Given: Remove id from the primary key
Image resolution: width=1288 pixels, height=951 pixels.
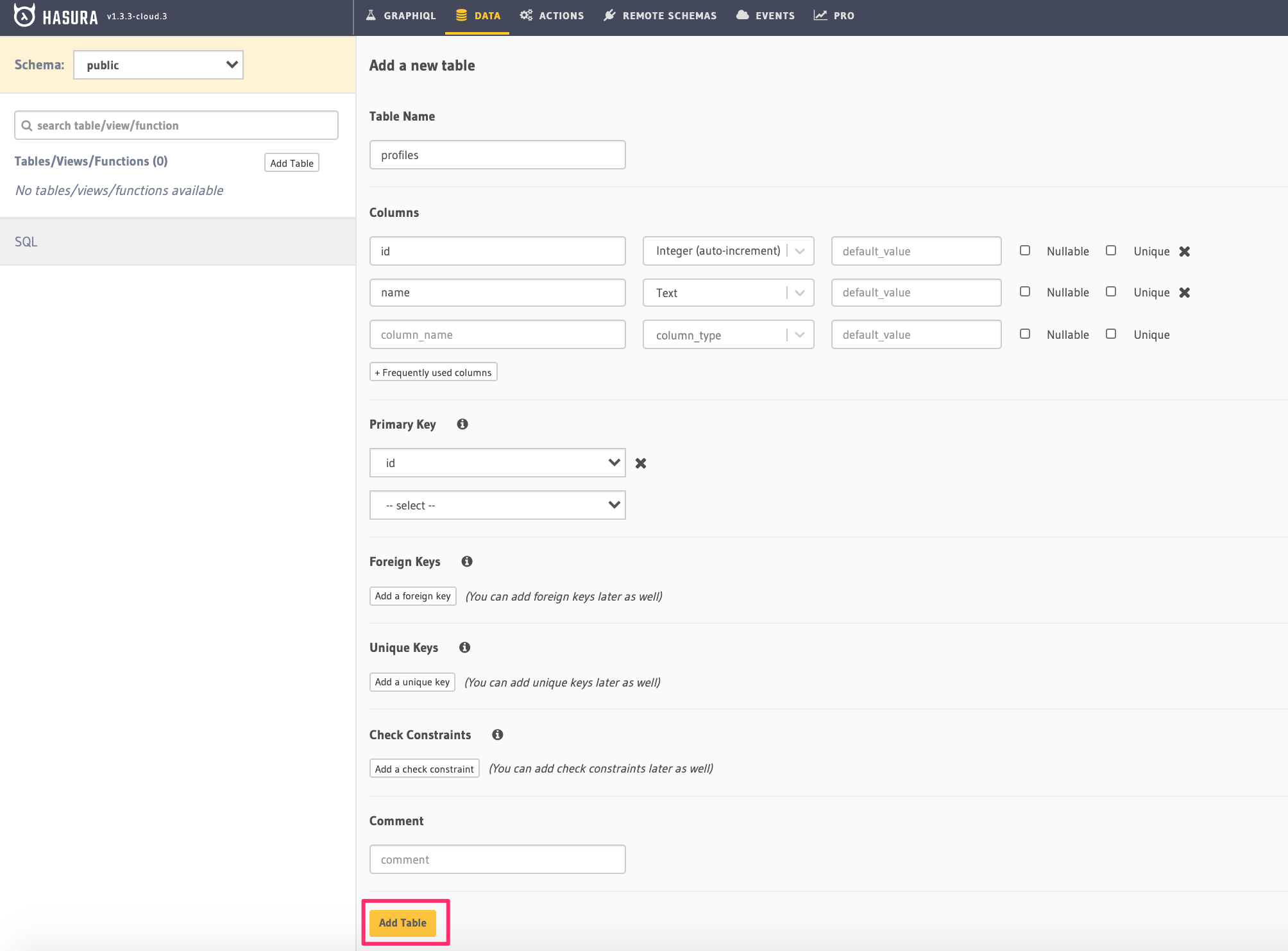Looking at the screenshot, I should pyautogui.click(x=640, y=463).
